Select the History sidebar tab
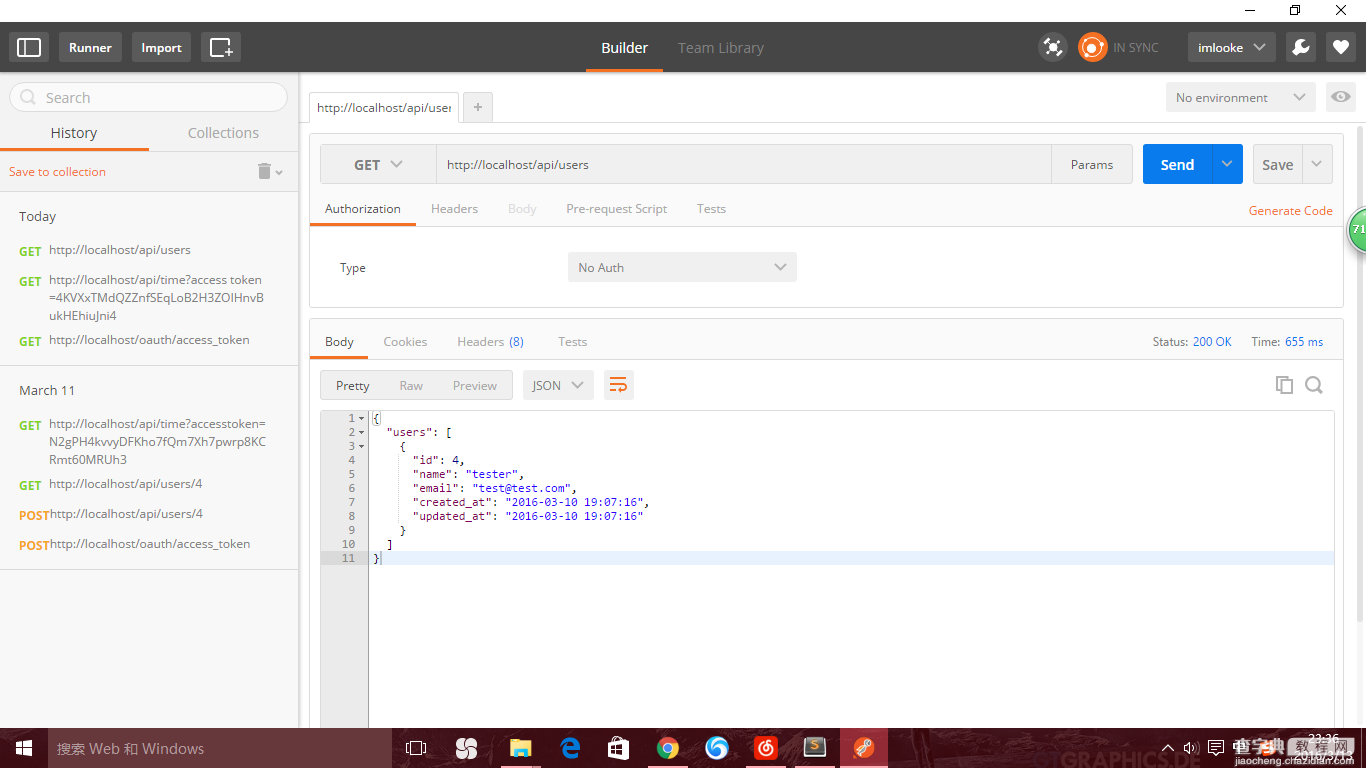 click(x=74, y=133)
